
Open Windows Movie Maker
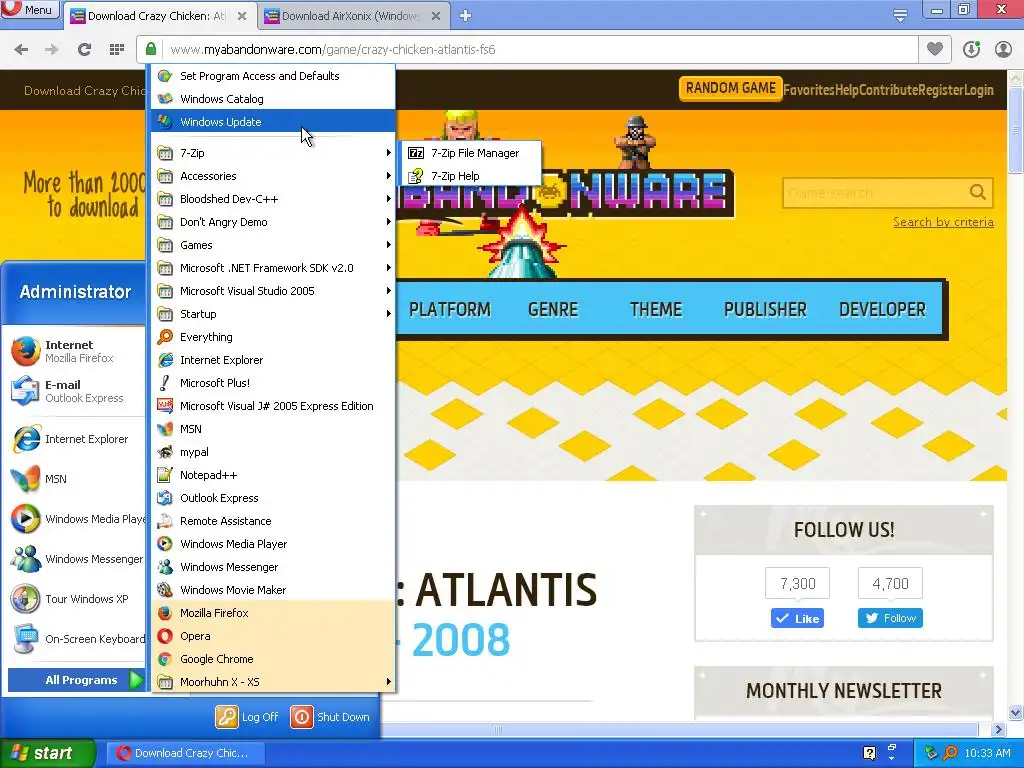[273, 590]
